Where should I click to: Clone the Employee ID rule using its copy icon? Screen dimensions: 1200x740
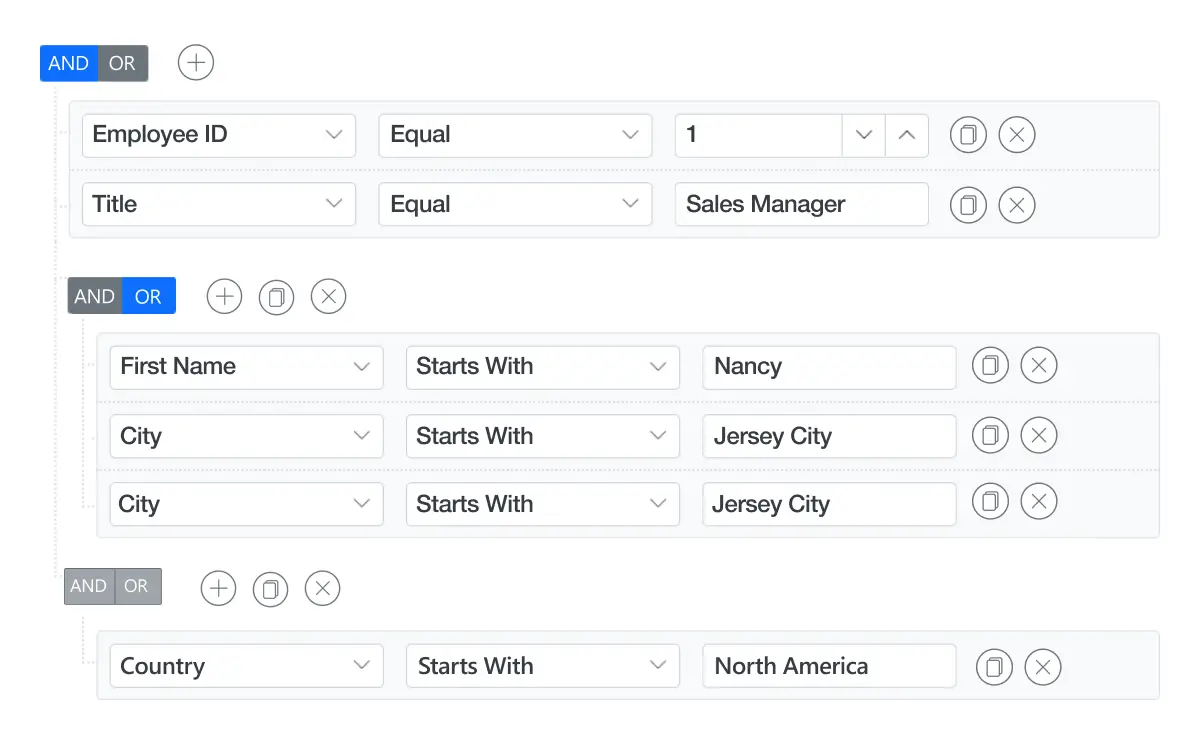[x=968, y=134]
